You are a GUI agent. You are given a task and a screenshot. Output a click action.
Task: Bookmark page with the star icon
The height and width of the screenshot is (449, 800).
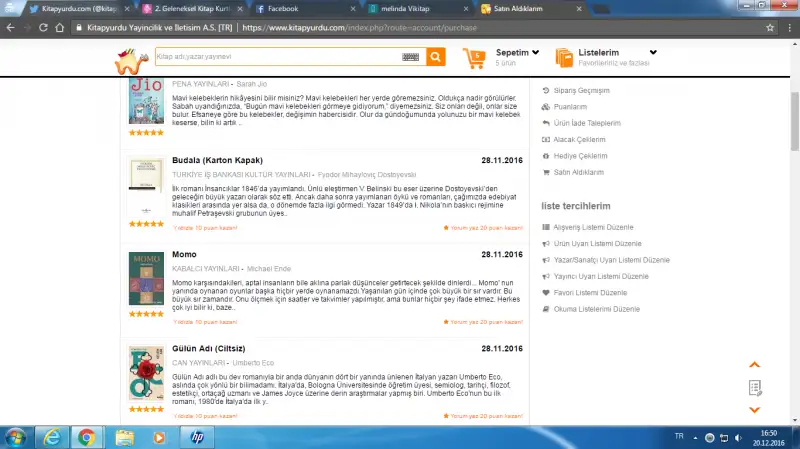click(x=770, y=27)
